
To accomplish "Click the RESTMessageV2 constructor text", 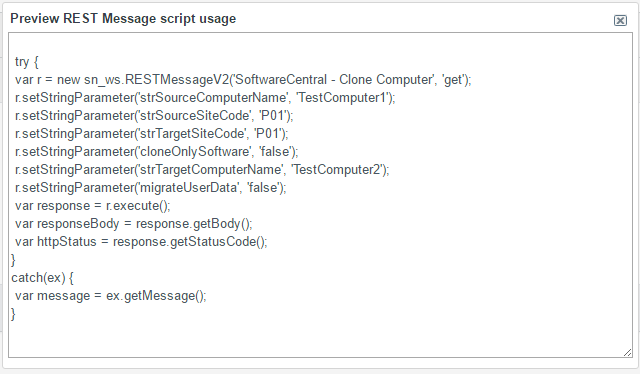I will coord(177,80).
